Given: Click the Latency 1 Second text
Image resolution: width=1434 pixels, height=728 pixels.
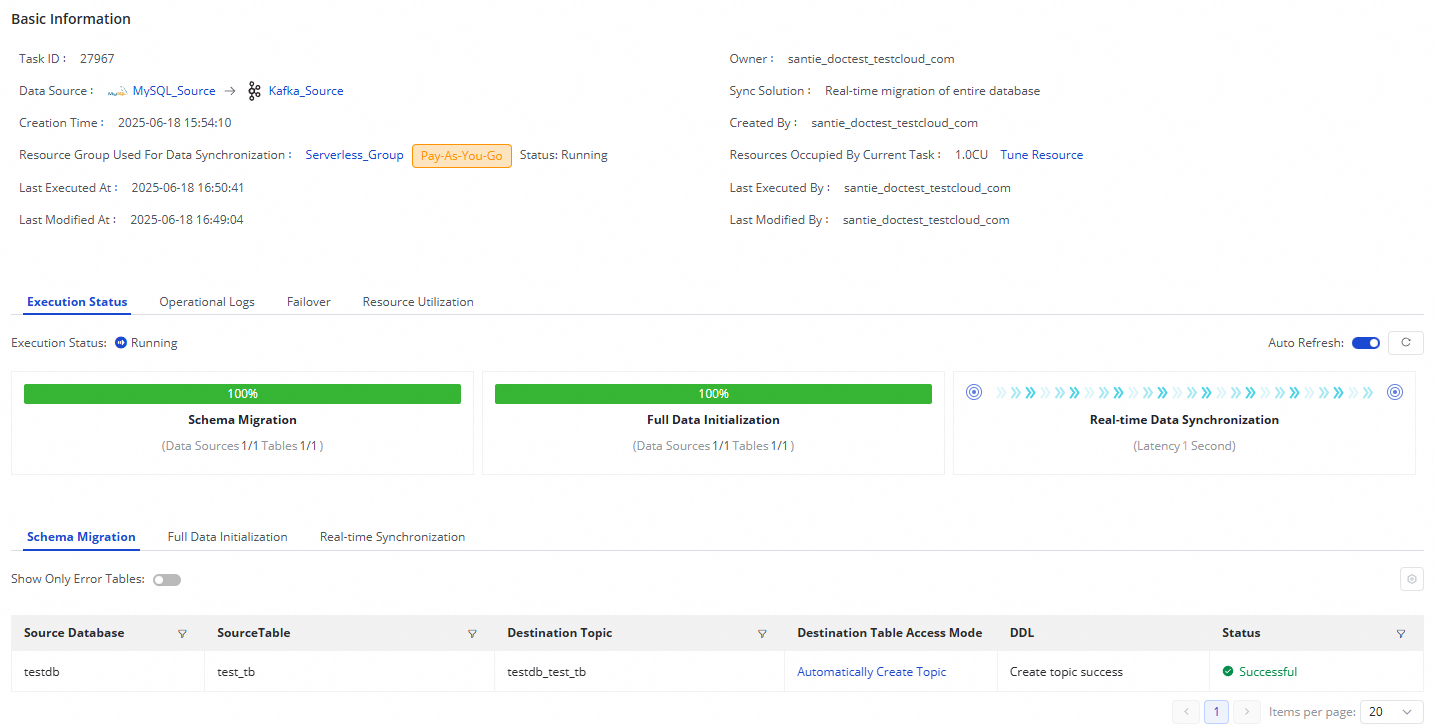Looking at the screenshot, I should (1184, 446).
